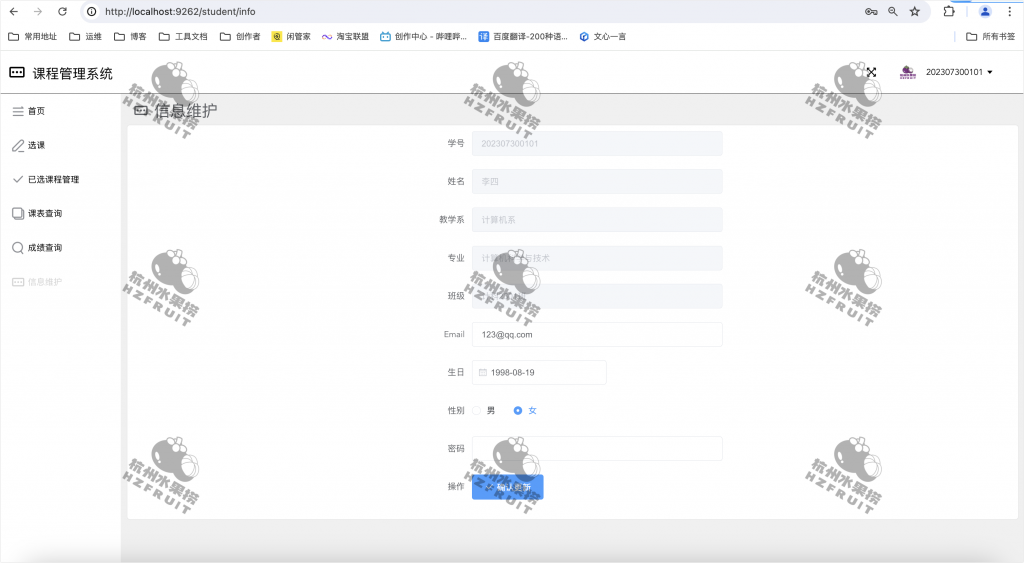Viewport: 1024px width, 563px height.
Task: Click the checkmark icon for 已选课程管理
Action: (x=18, y=179)
